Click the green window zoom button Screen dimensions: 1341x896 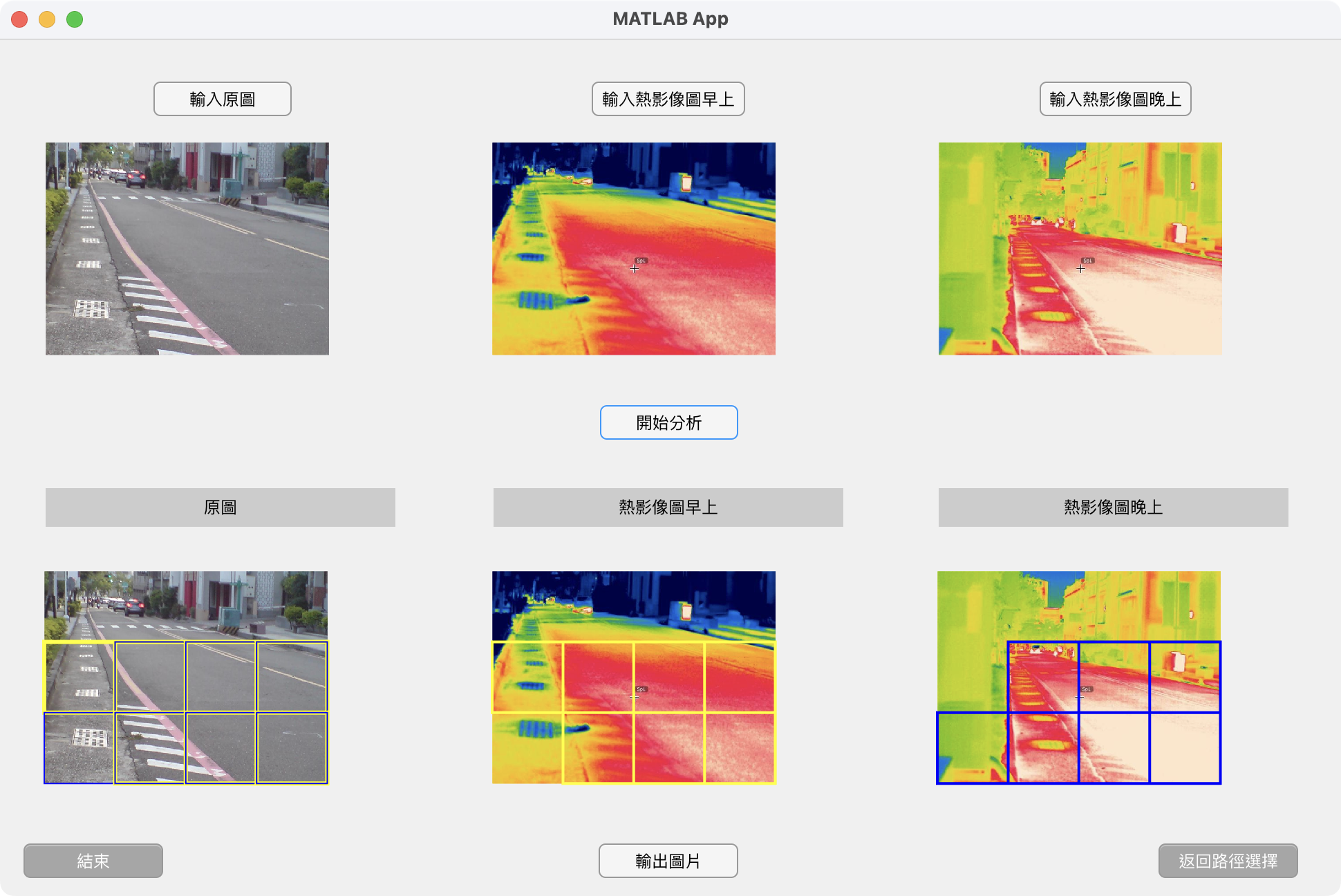75,19
